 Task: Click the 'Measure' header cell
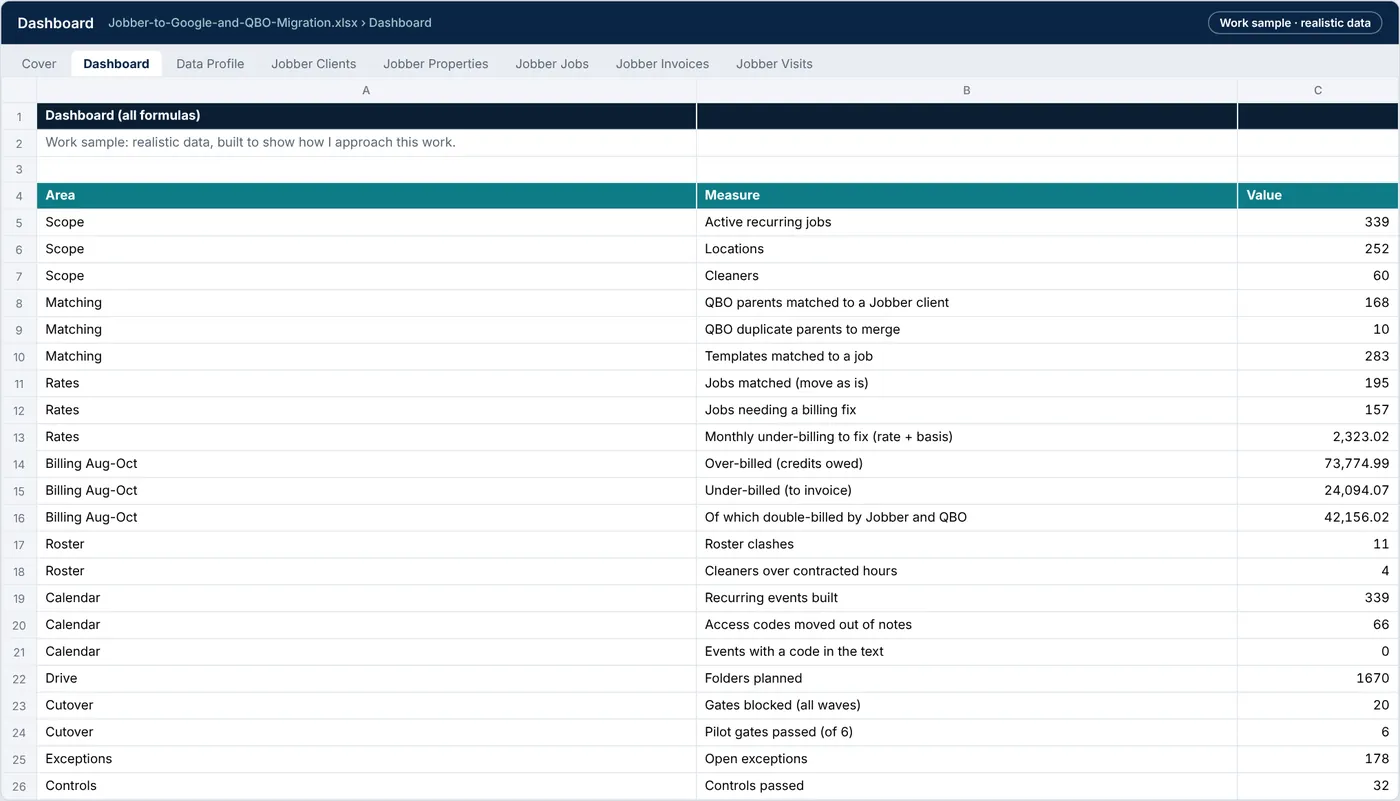click(966, 196)
